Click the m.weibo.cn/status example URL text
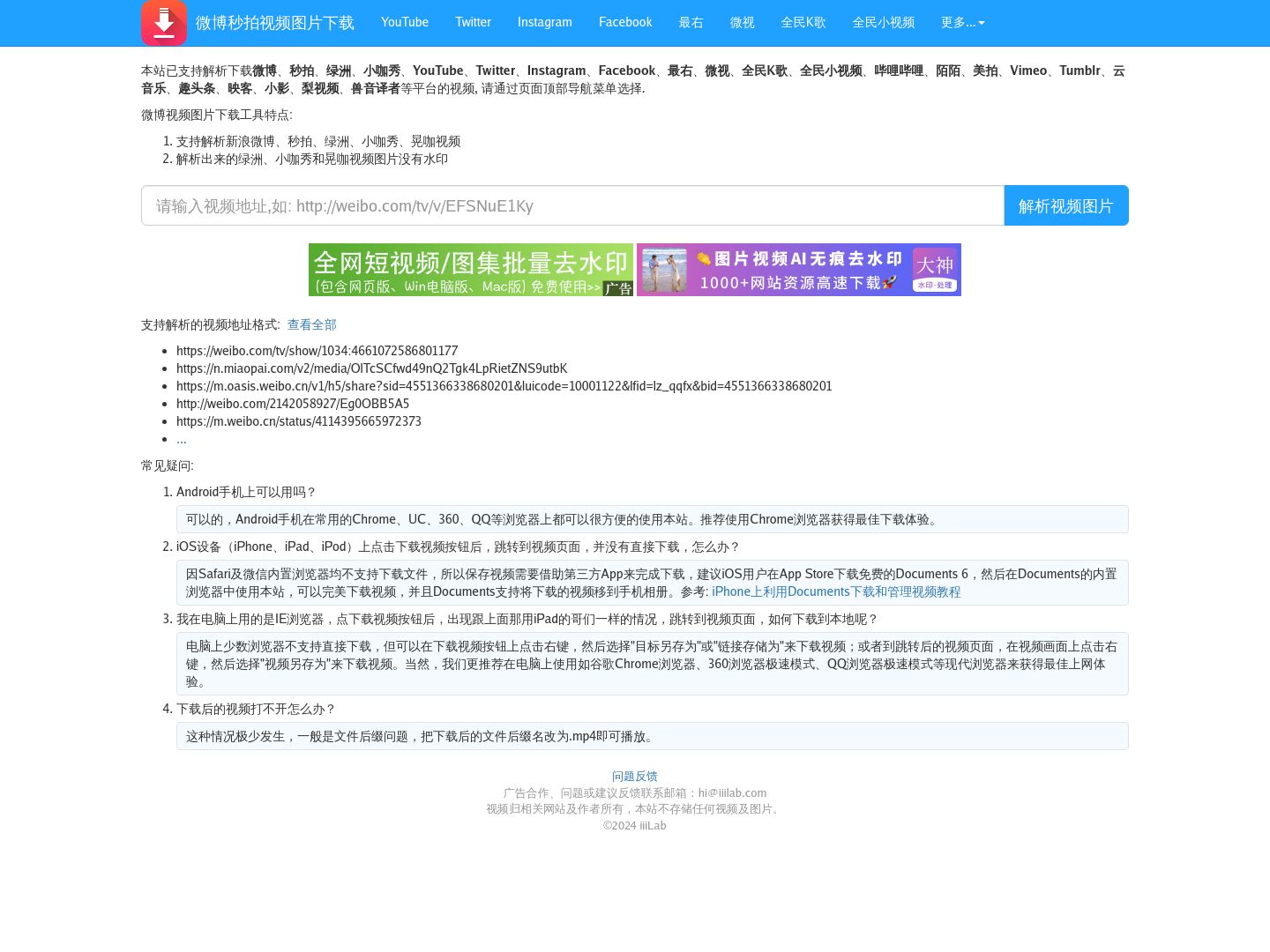Image resolution: width=1270 pixels, height=952 pixels. tap(299, 421)
